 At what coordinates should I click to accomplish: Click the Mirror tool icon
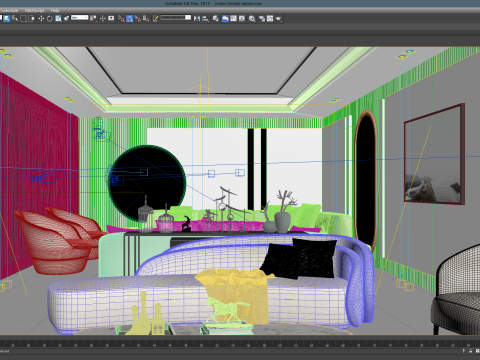click(x=197, y=18)
